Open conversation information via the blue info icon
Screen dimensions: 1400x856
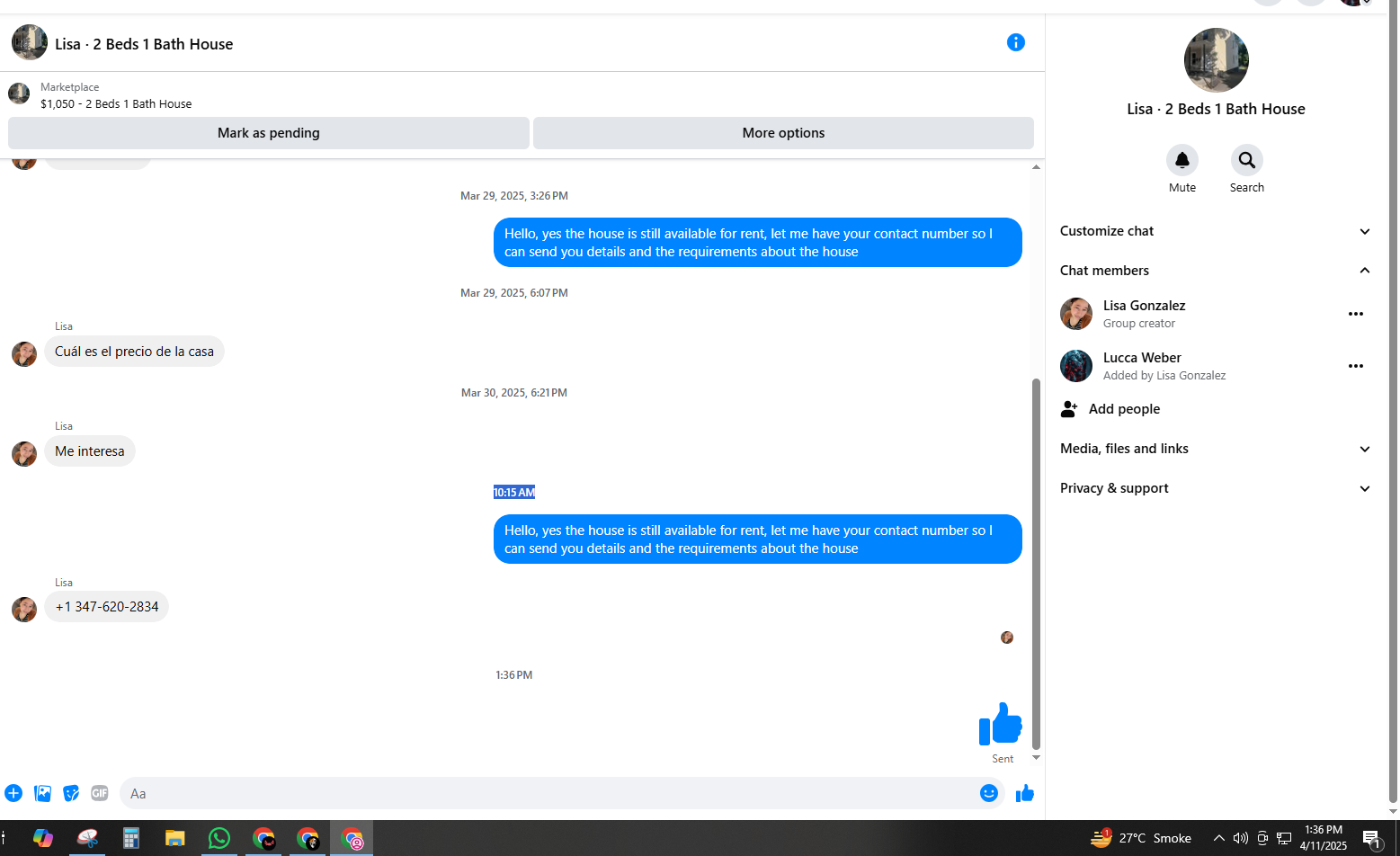coord(1016,42)
